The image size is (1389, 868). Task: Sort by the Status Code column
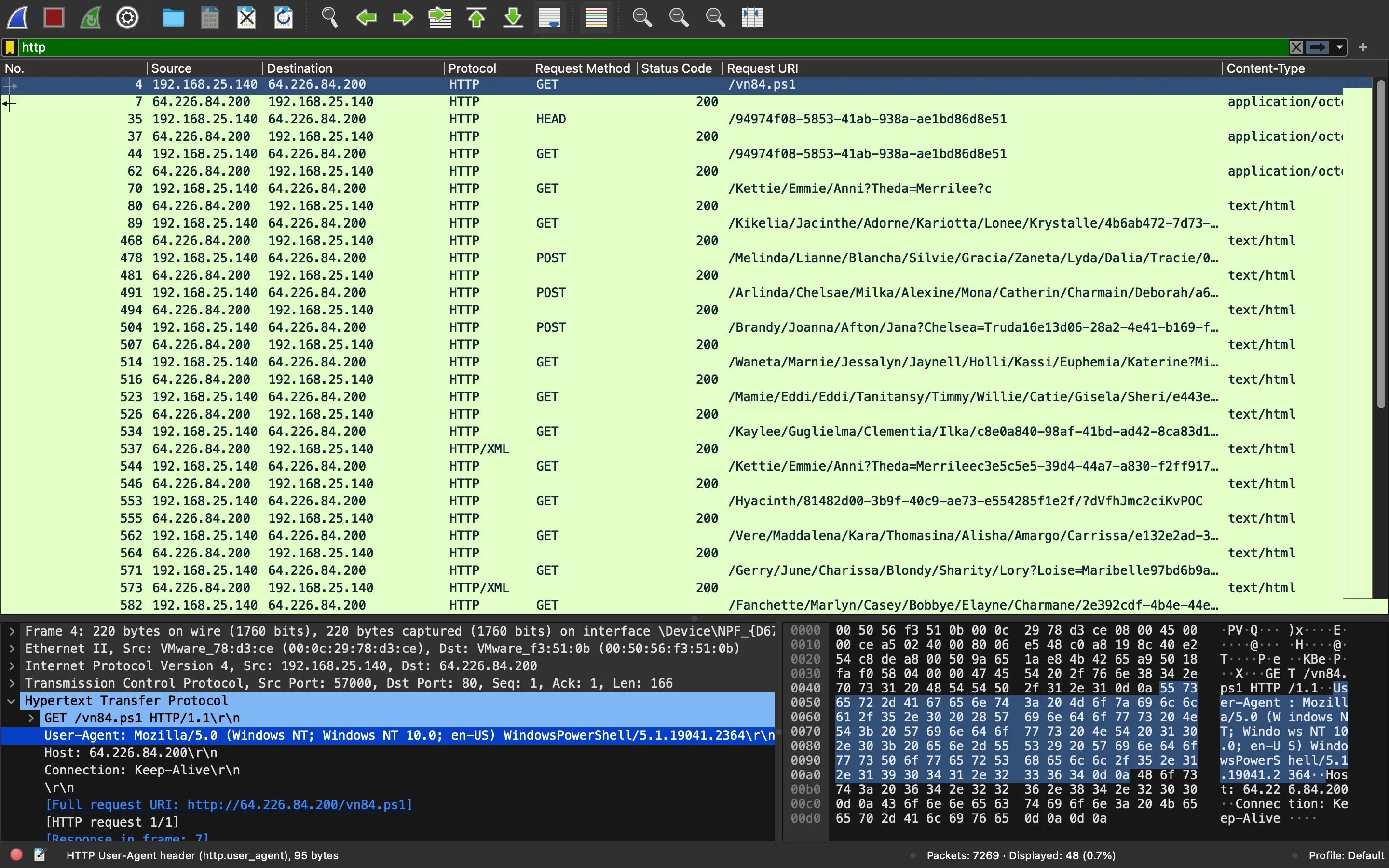click(679, 68)
